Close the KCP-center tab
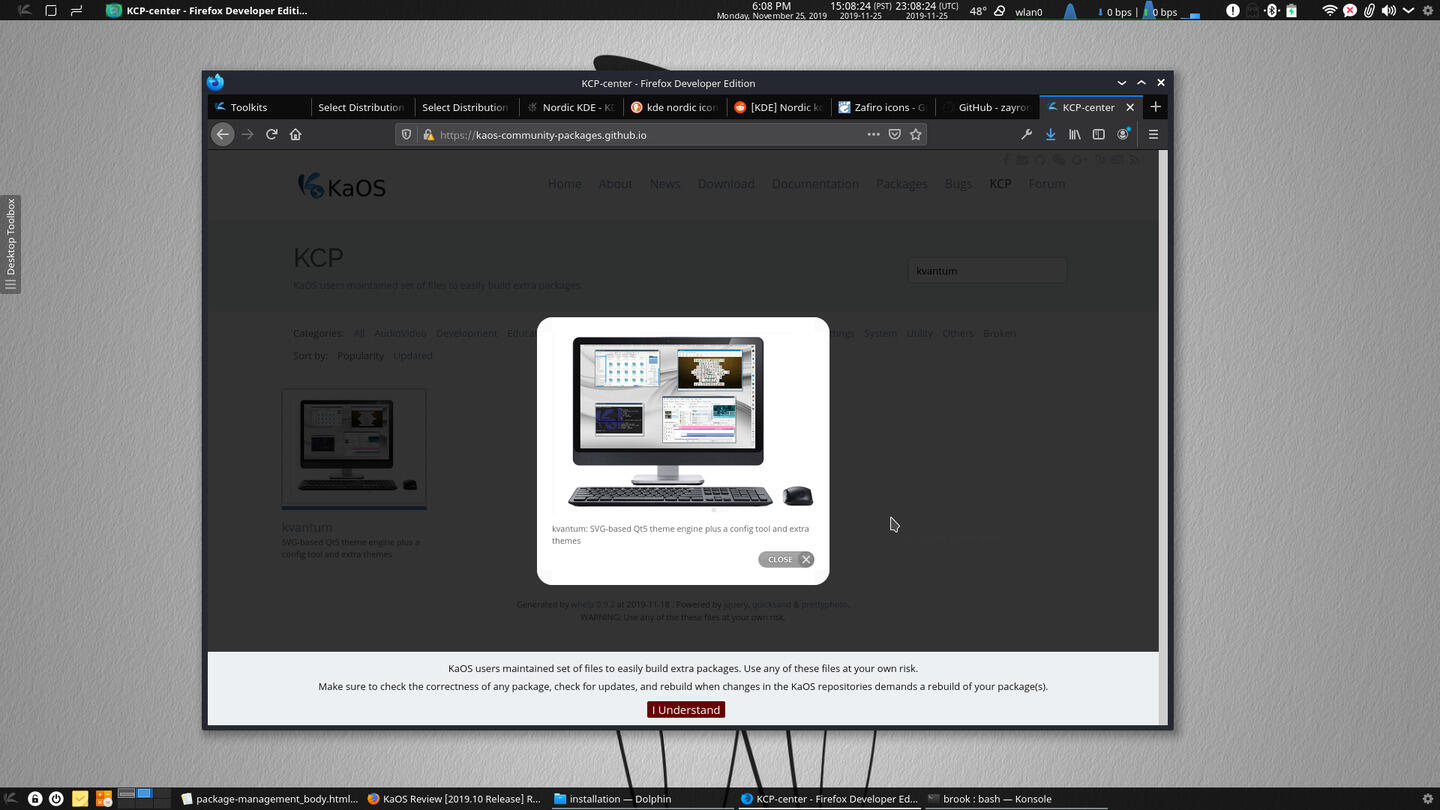 (x=1130, y=107)
